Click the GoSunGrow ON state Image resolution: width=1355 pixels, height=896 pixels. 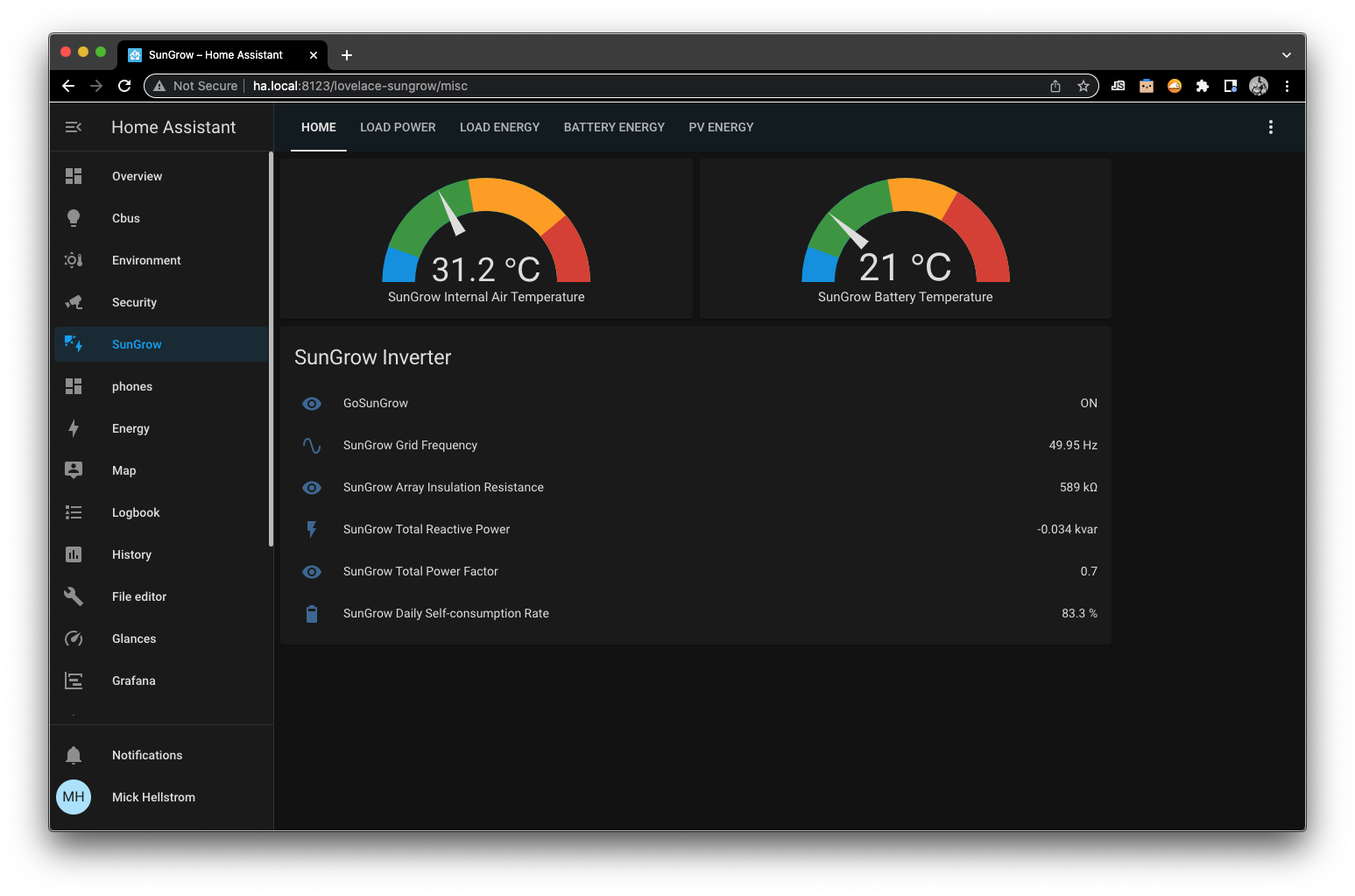(x=1089, y=403)
